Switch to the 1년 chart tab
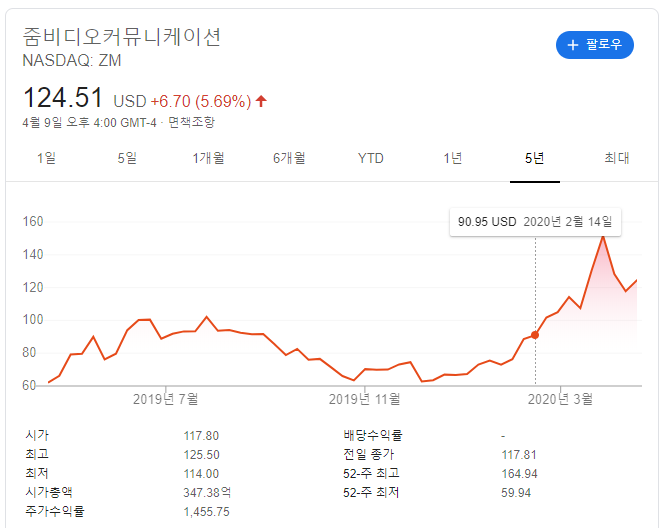 [x=453, y=158]
